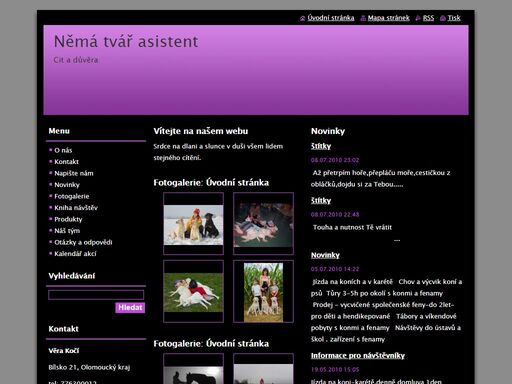The width and height of the screenshot is (512, 384).
Task: Click the Tisk print link
Action: click(x=454, y=18)
